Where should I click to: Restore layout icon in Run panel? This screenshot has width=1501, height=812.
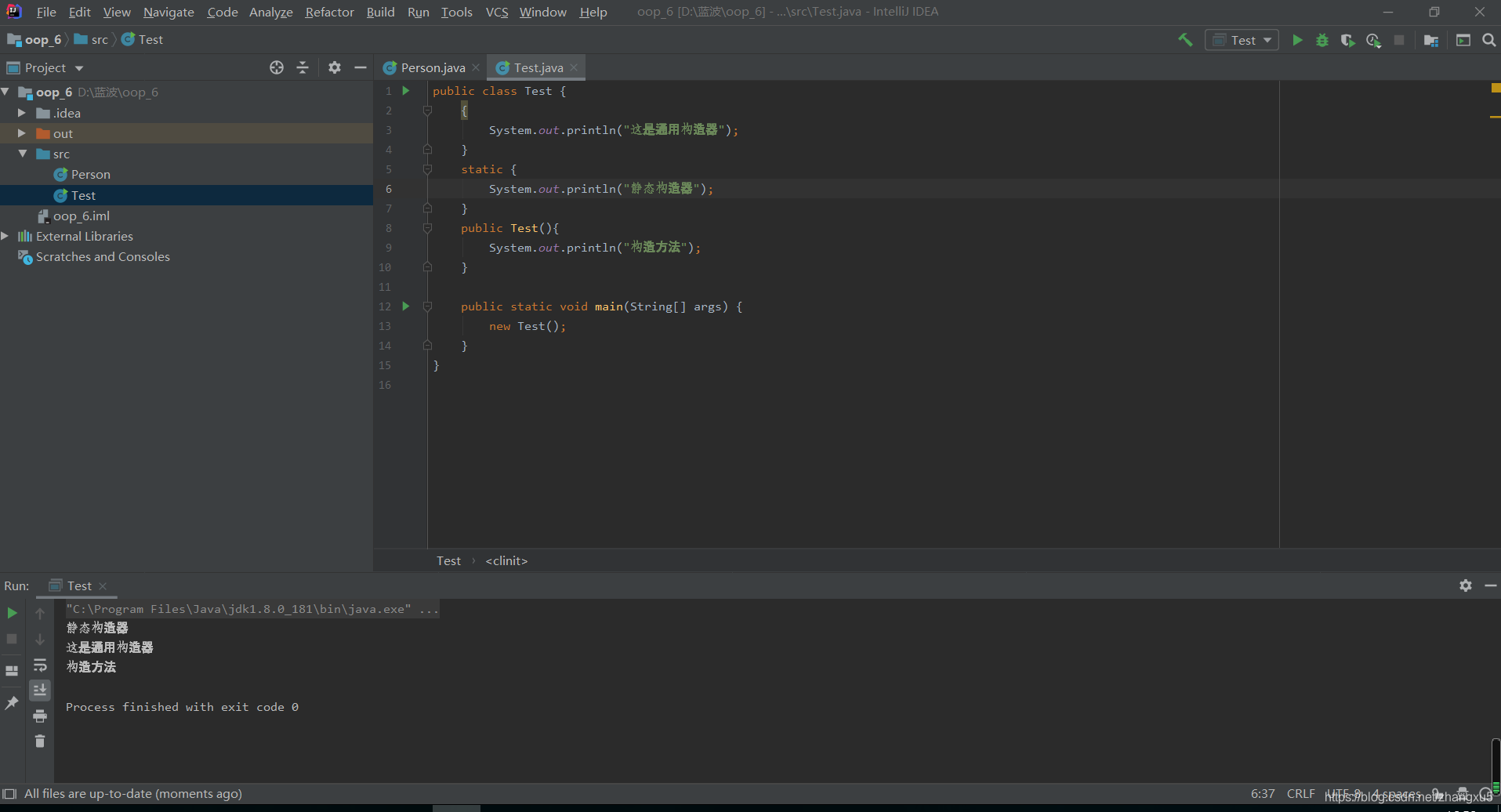click(12, 671)
